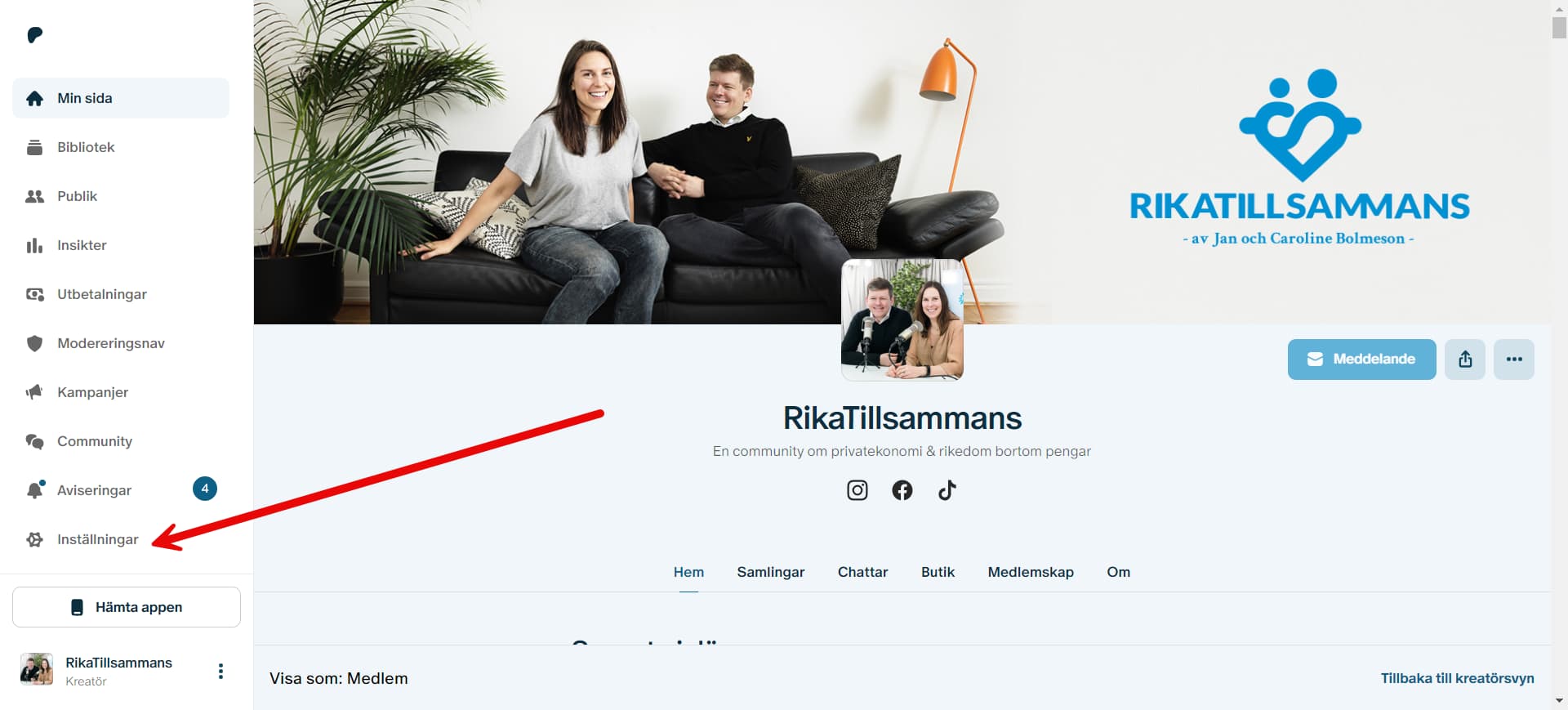Click the Hämta appen button
1568x710 pixels.
(127, 607)
